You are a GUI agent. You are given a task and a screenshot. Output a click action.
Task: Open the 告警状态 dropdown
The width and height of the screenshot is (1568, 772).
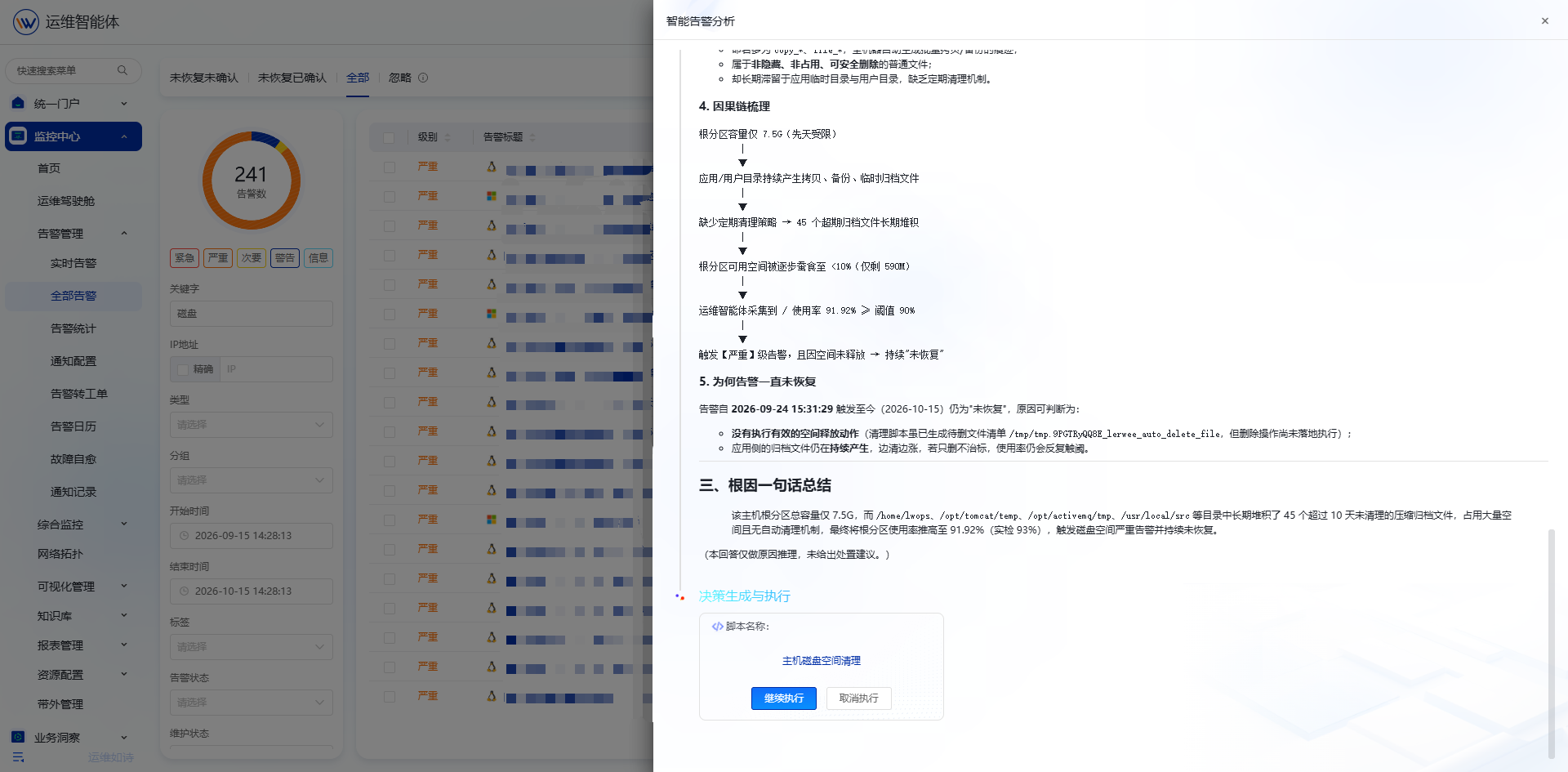(x=252, y=703)
